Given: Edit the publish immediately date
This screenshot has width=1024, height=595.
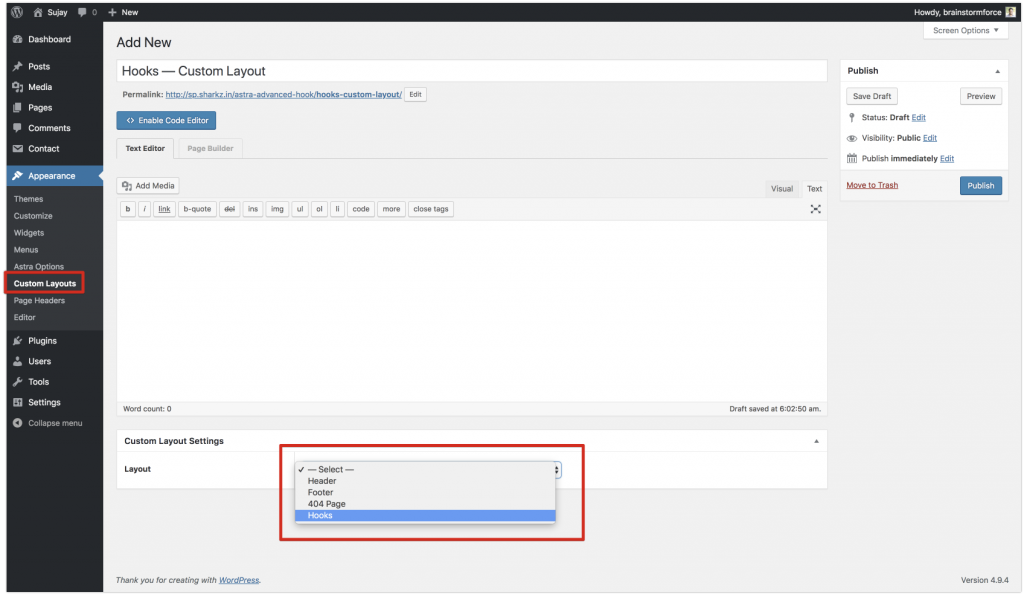Looking at the screenshot, I should tap(947, 159).
